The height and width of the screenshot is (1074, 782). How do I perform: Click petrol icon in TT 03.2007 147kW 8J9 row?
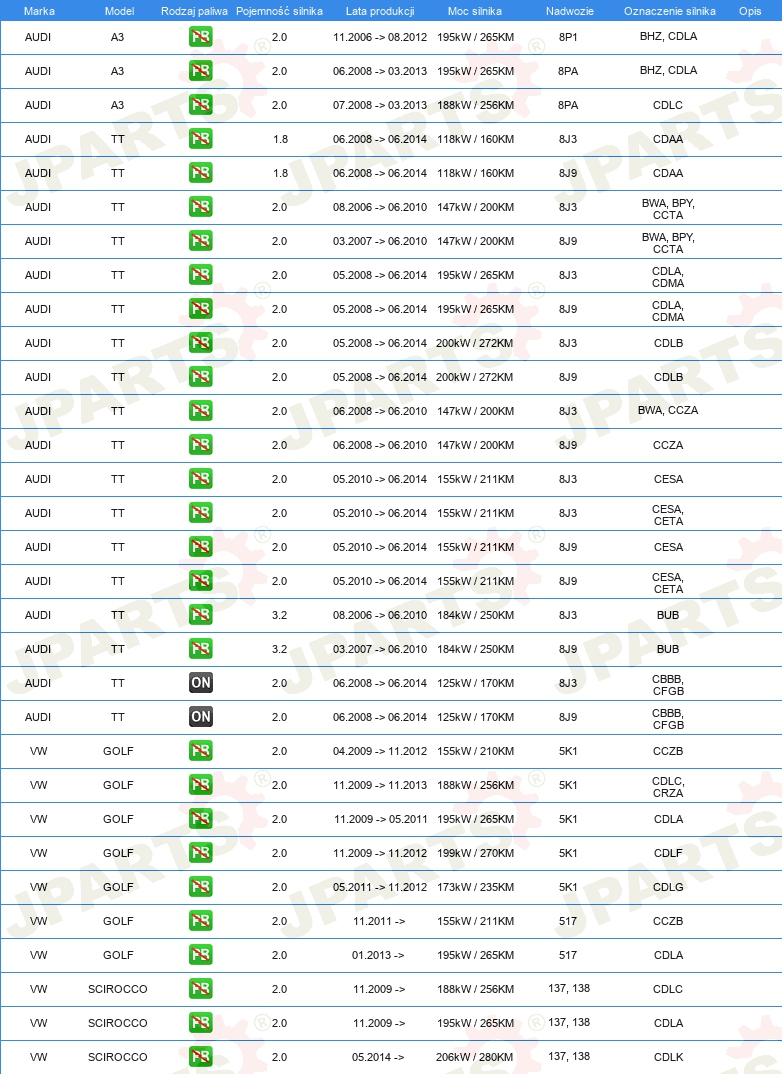point(201,241)
